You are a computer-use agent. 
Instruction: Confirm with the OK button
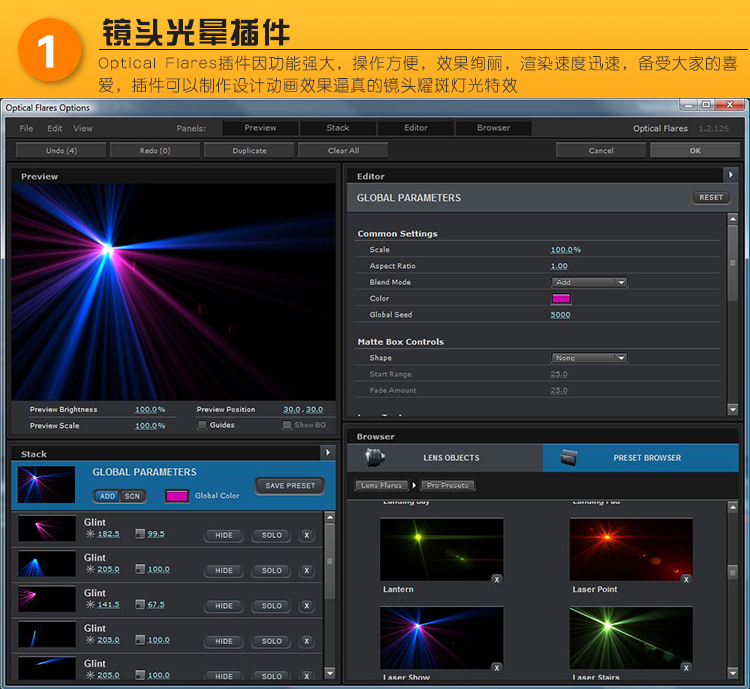695,150
